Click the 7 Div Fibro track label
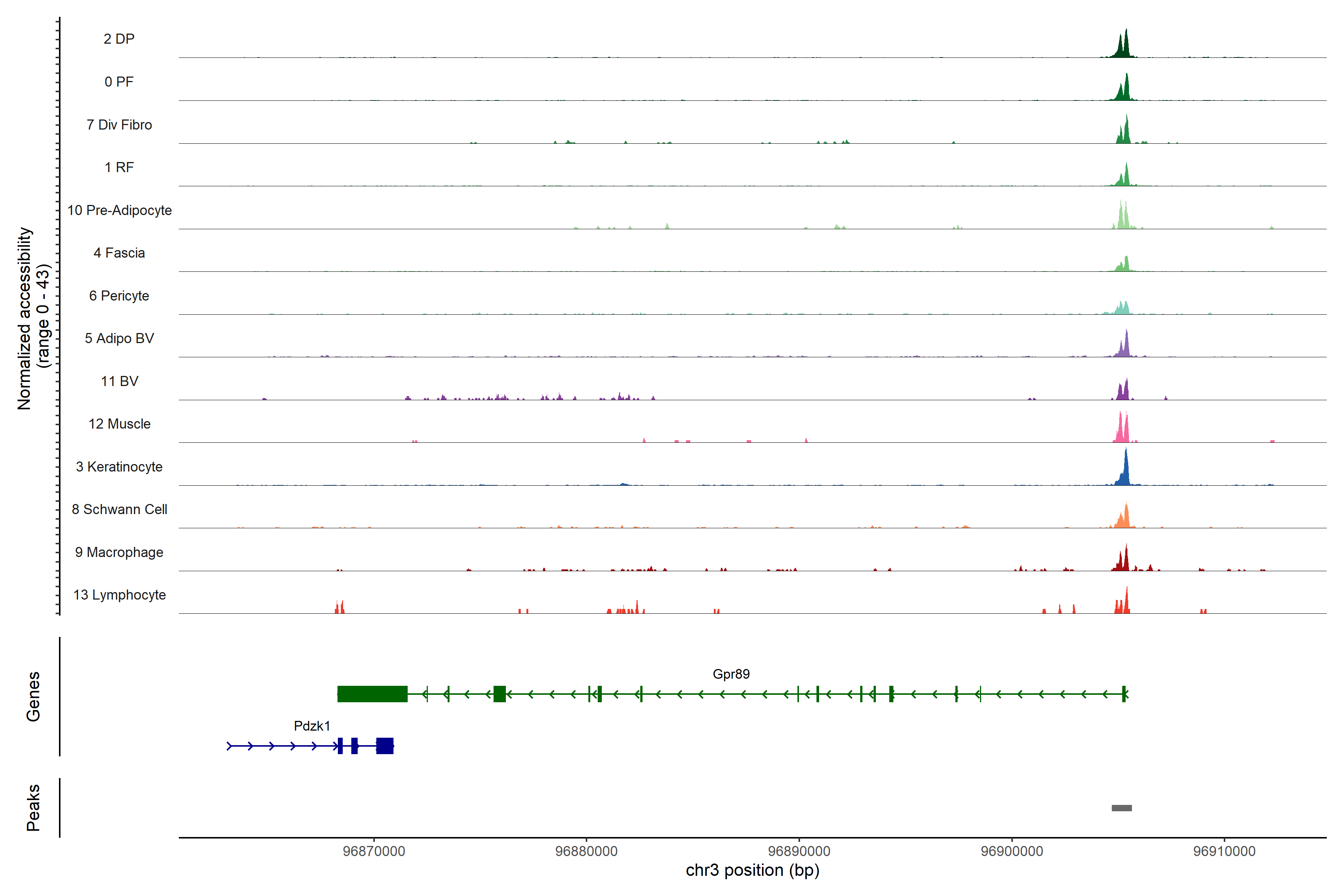The height and width of the screenshot is (896, 1344). click(119, 125)
